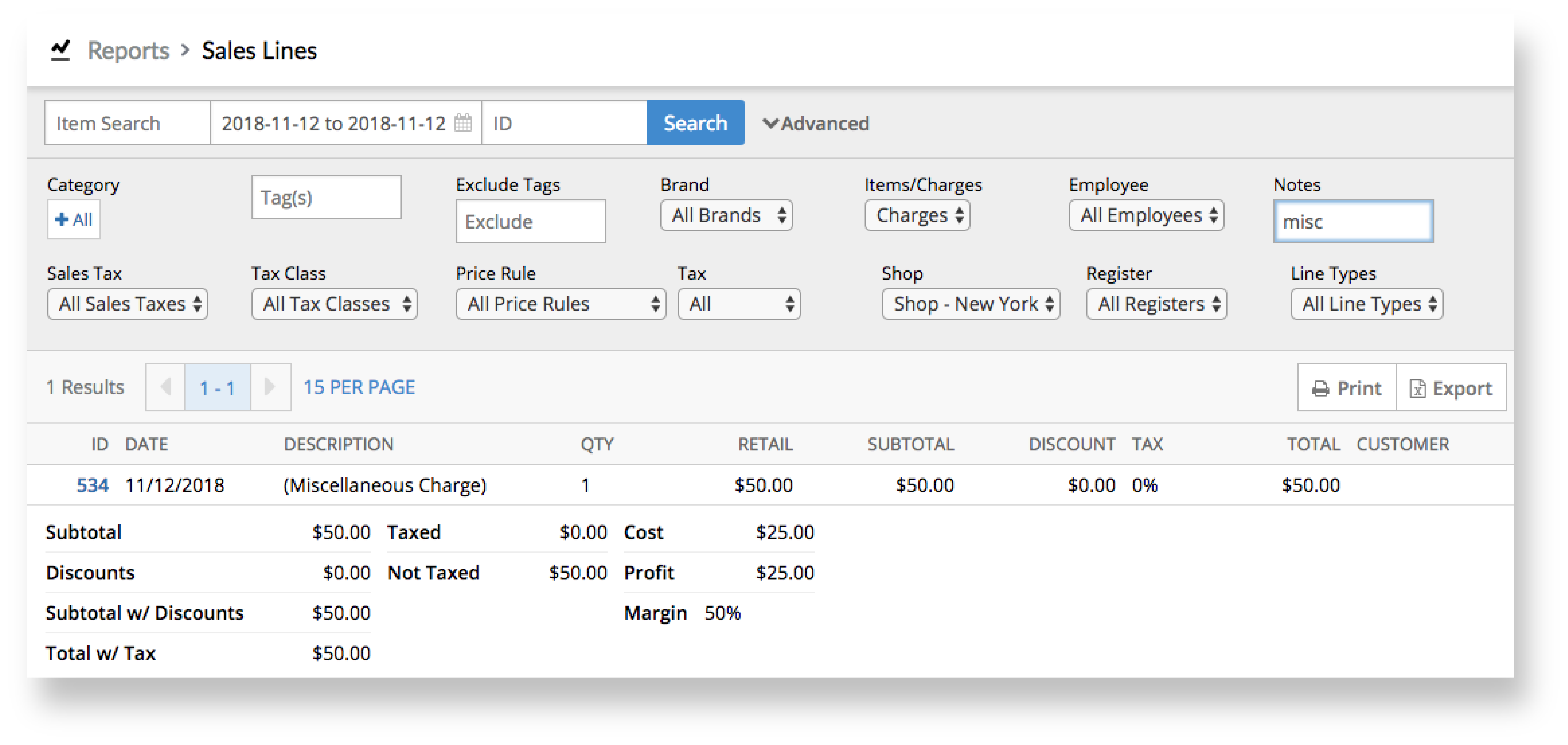The image size is (1568, 745).
Task: Open the All Registers dropdown
Action: point(1157,304)
